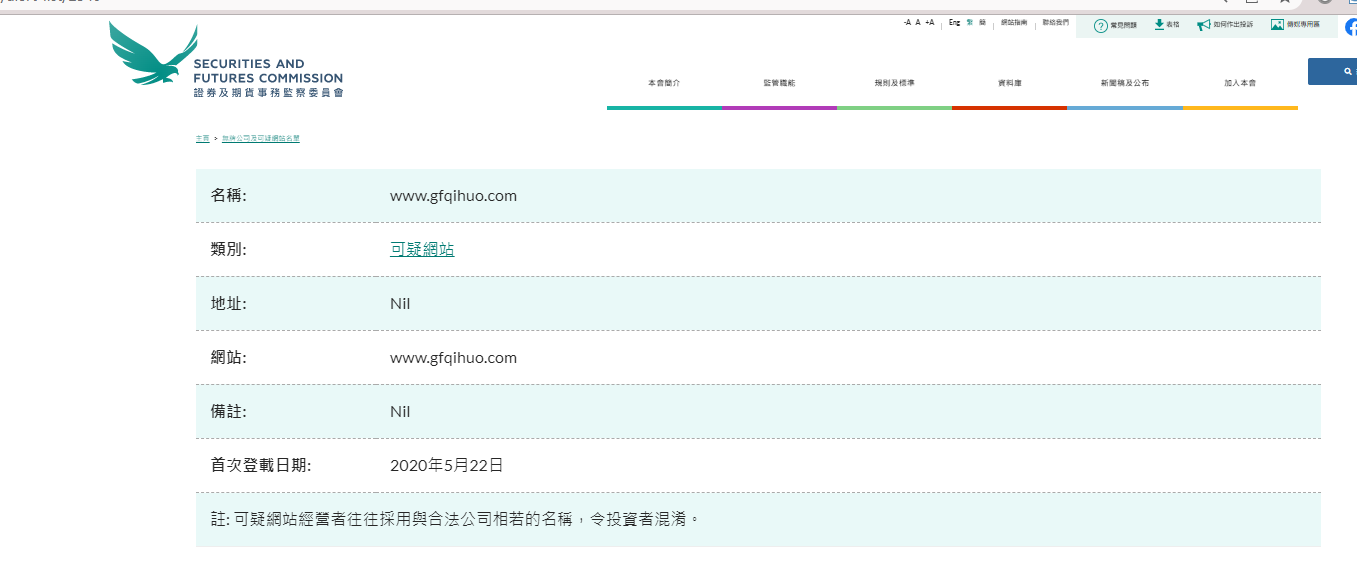
Task: Switch language to Eng
Action: 954,22
